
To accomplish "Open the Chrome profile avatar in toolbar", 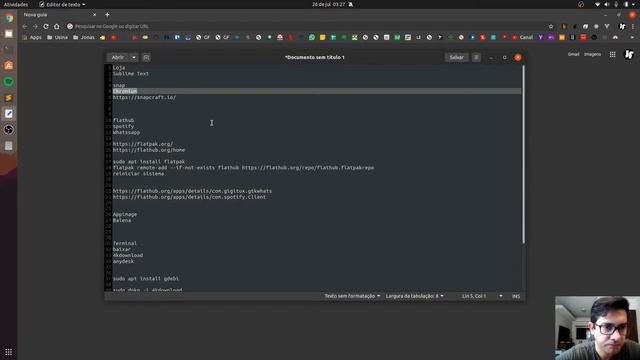I will tap(622, 26).
